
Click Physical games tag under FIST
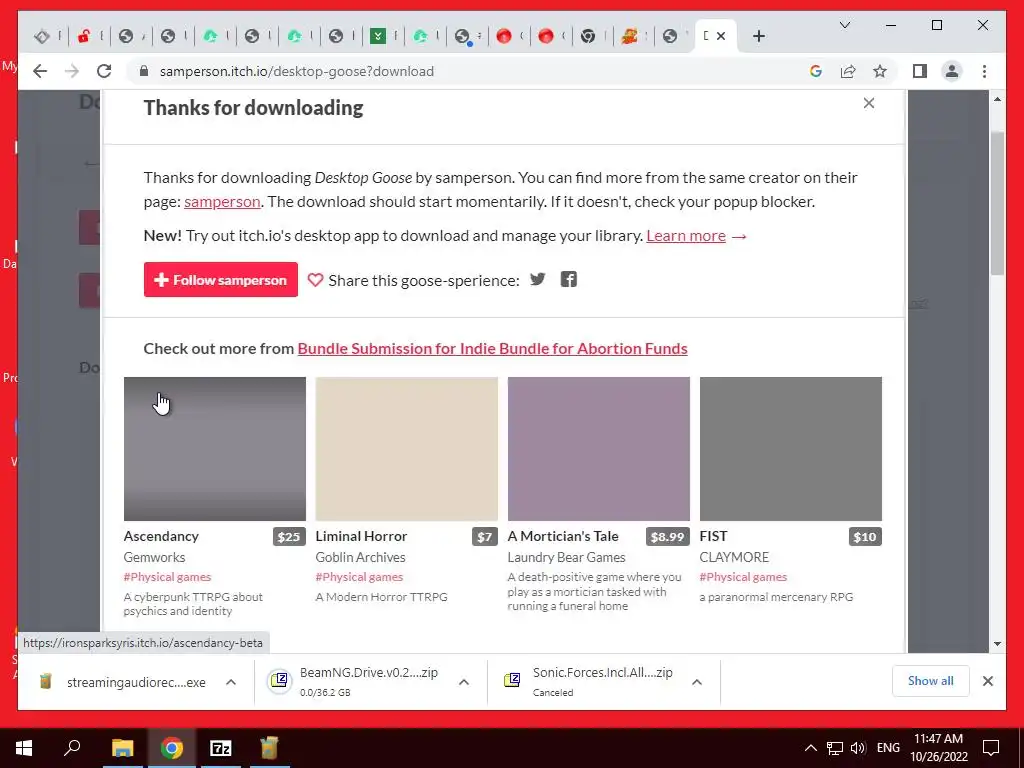743,577
